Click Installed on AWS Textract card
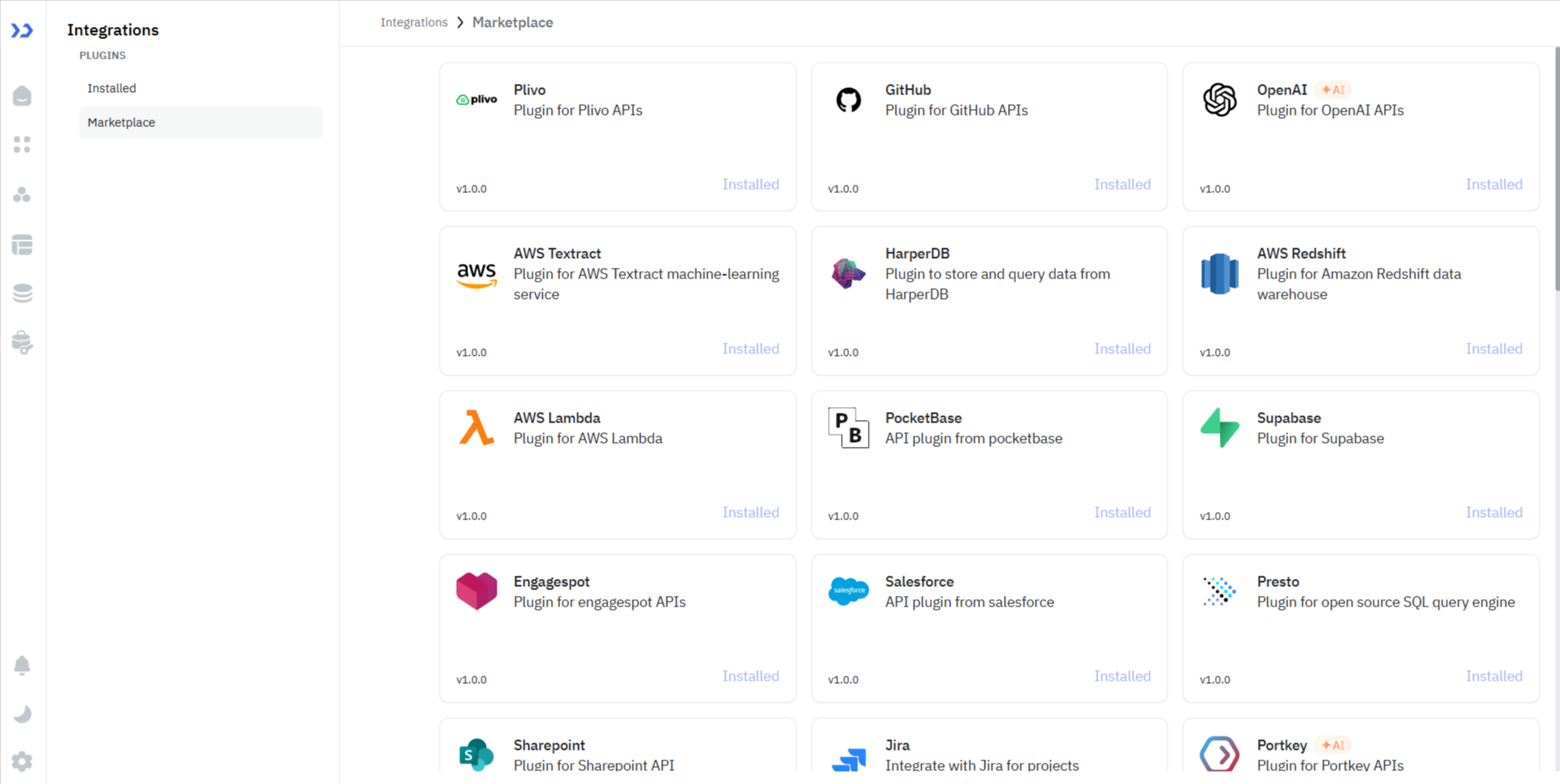 (751, 348)
